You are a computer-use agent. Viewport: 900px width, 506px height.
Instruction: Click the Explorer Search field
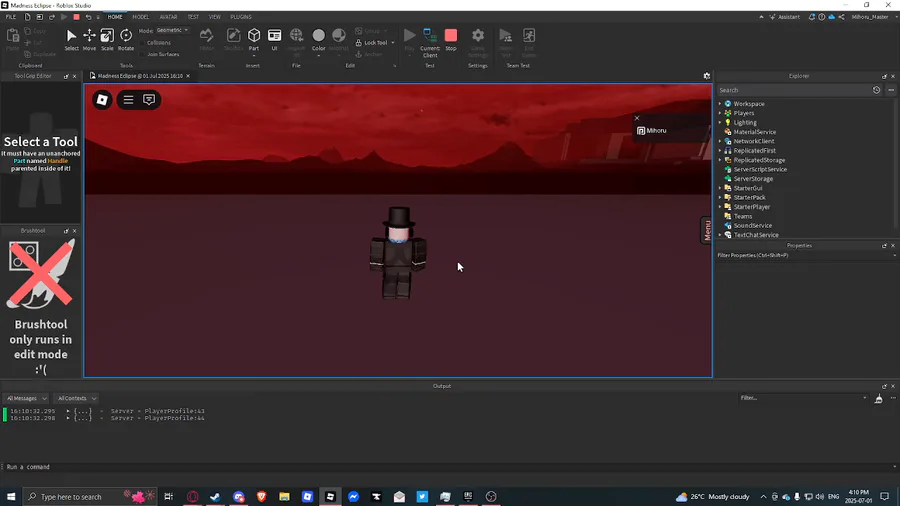794,90
